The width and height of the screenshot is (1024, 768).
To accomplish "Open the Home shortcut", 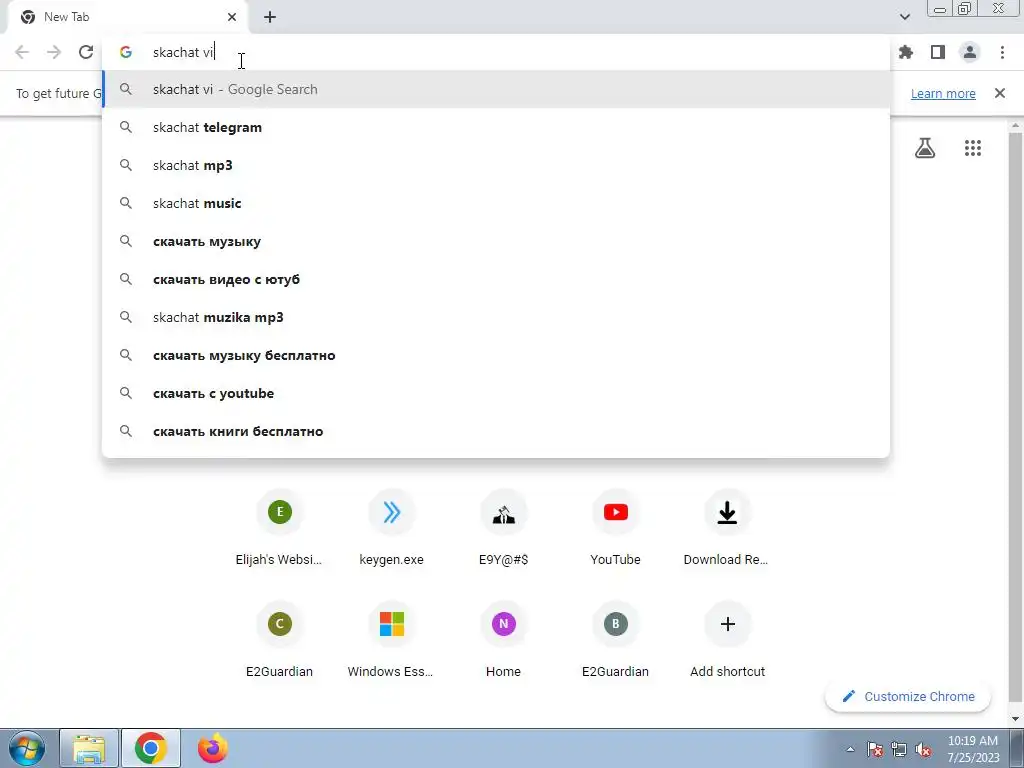I will (504, 640).
